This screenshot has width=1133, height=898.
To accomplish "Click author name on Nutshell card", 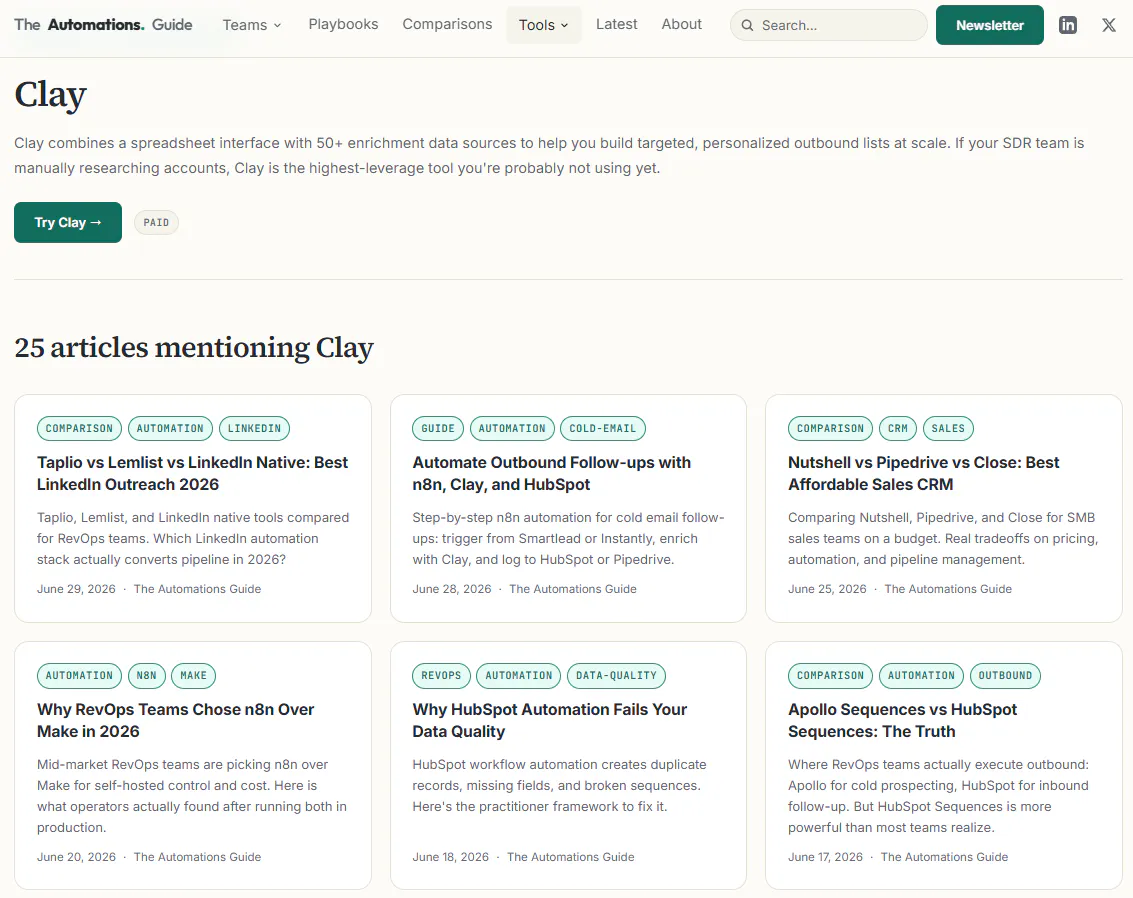I will click(948, 589).
